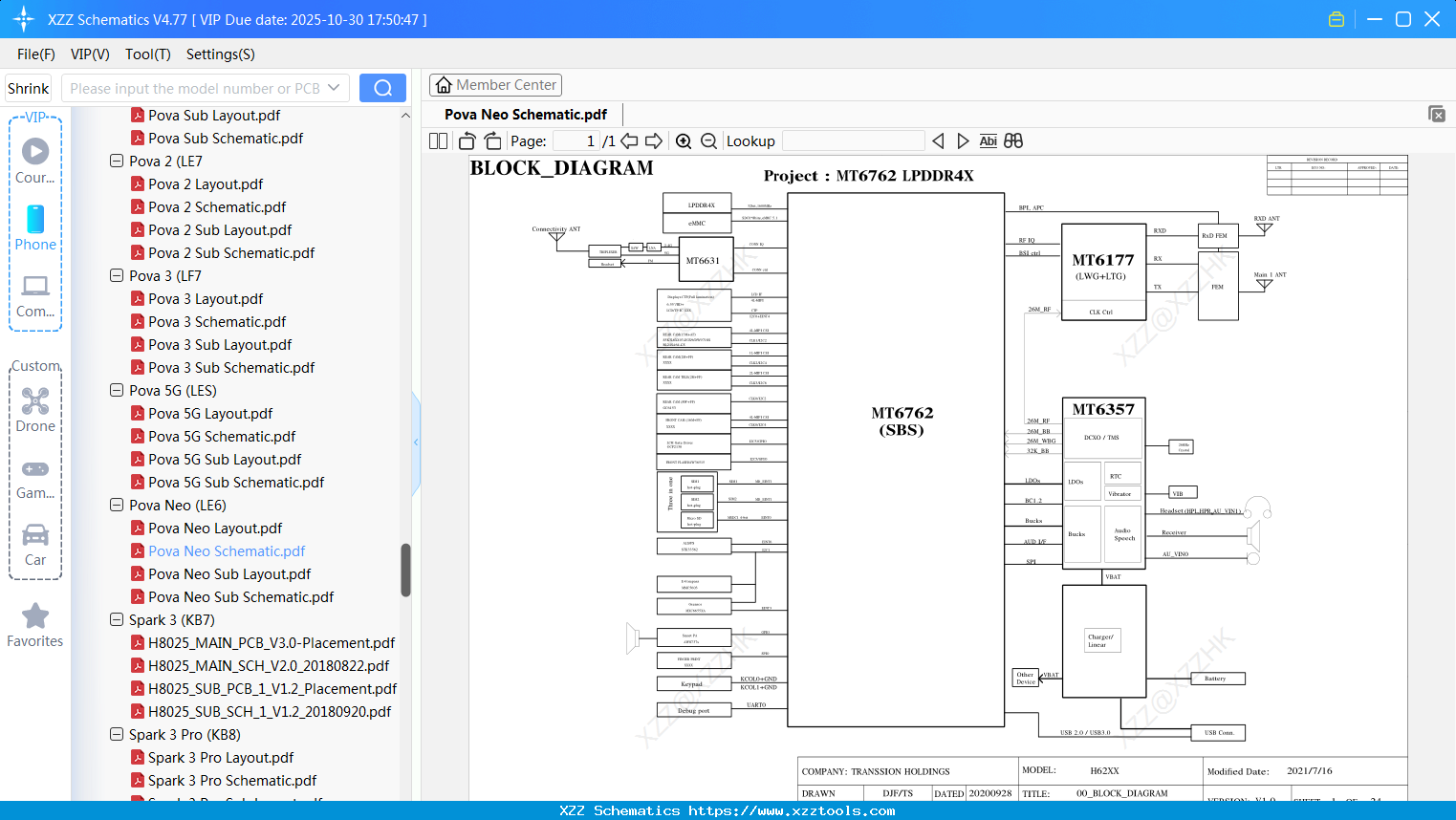
Task: Click the Member Center button
Action: click(495, 85)
